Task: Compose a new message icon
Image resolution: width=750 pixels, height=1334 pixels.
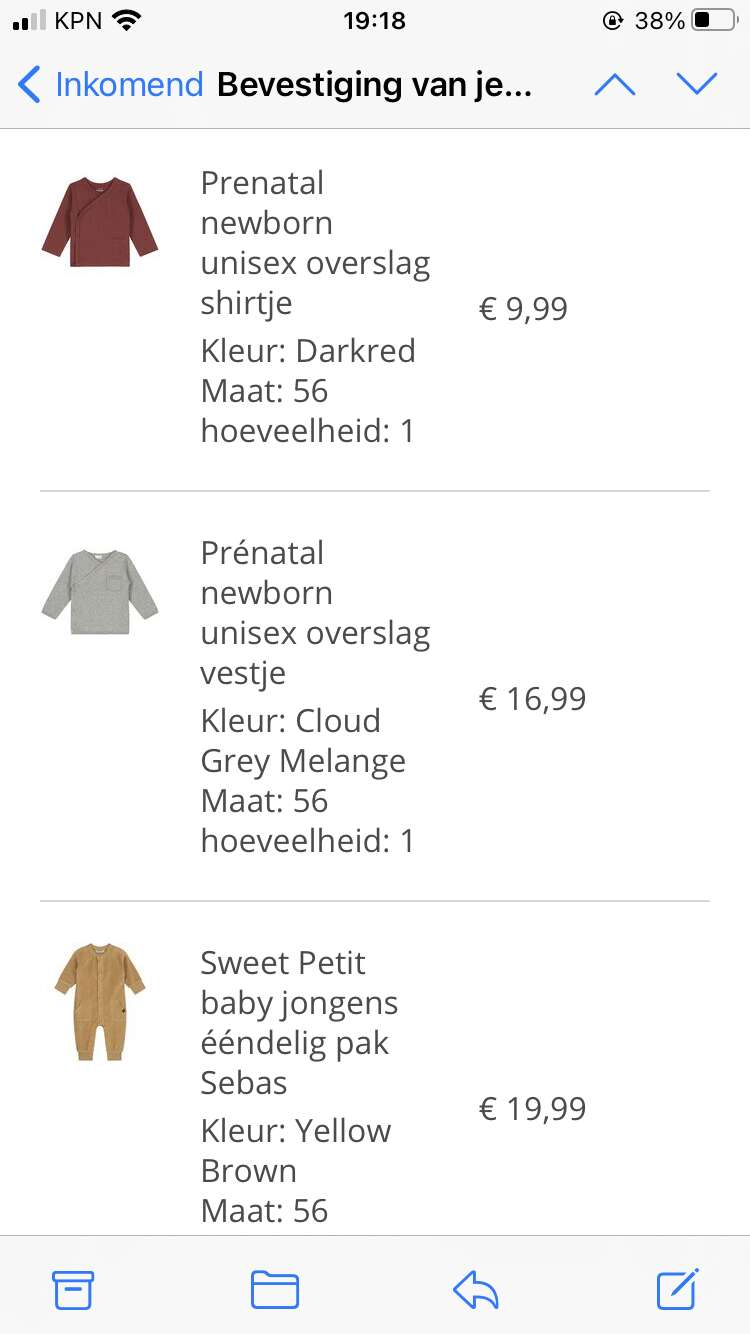Action: coord(678,1289)
